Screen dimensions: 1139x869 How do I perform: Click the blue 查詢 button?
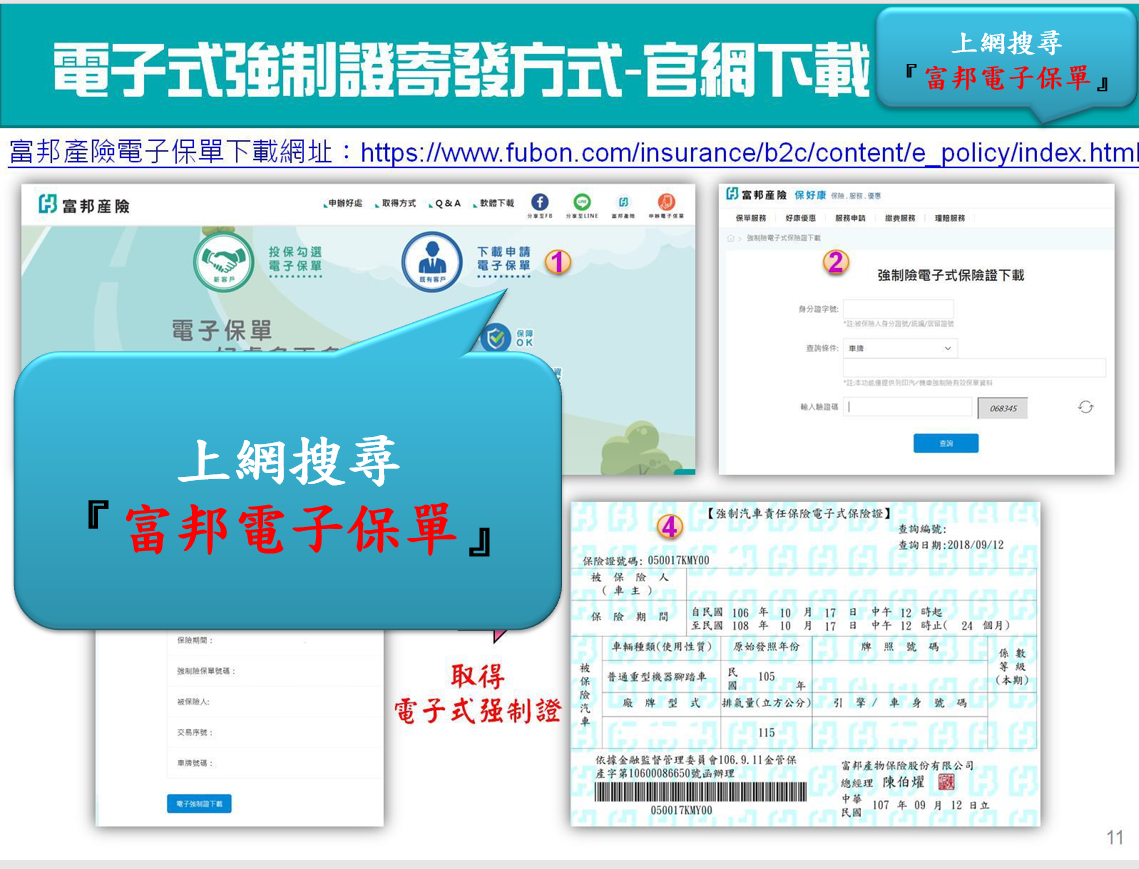click(x=946, y=443)
